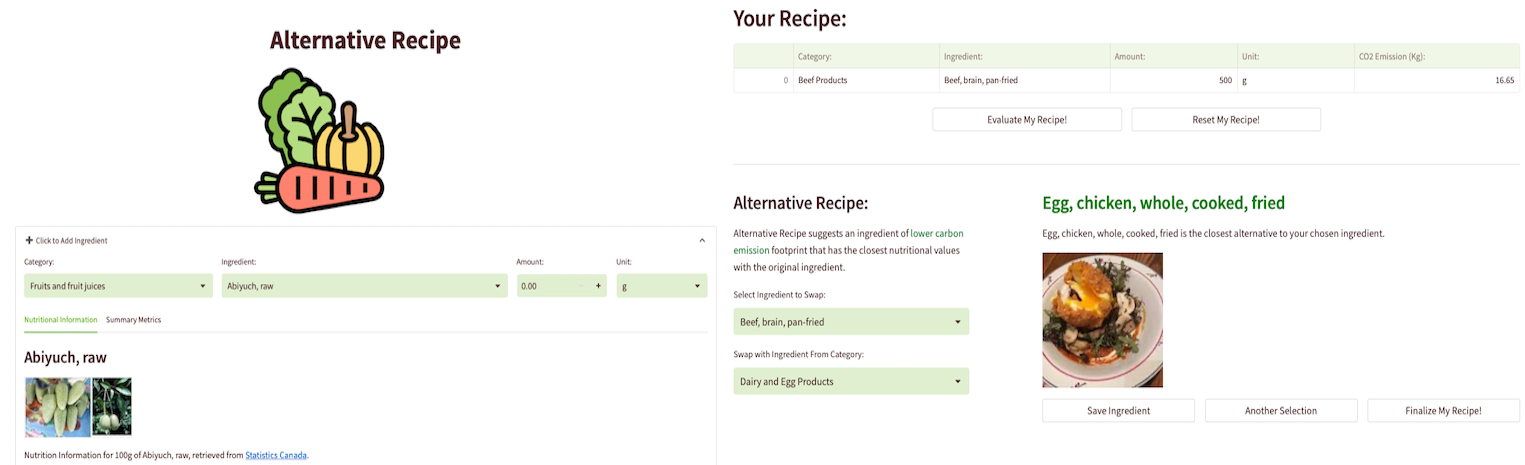This screenshot has height=465, width=1525.
Task: Open the Select Ingredient to Swap dropdown
Action: point(851,322)
